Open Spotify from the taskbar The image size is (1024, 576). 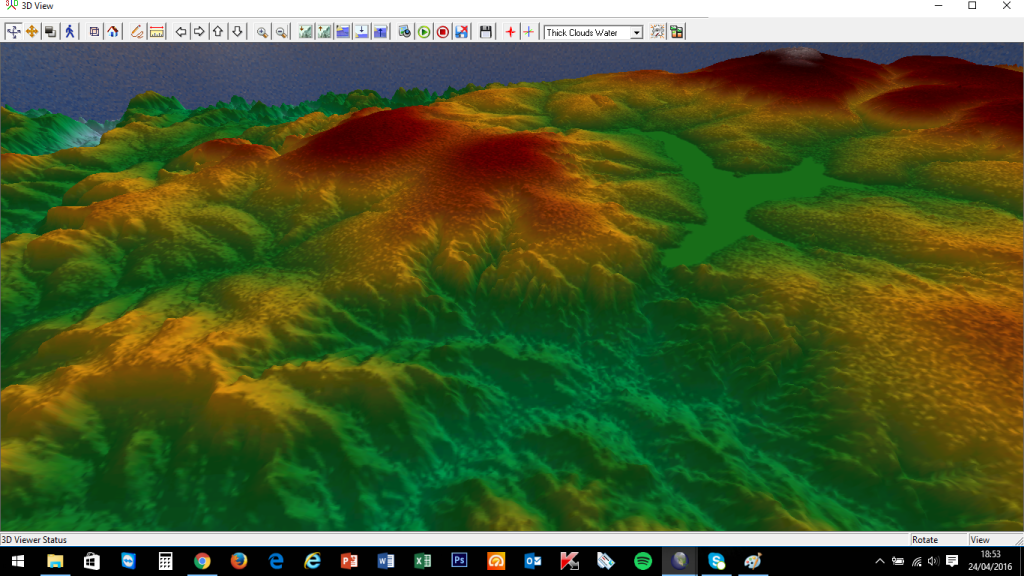(643, 561)
